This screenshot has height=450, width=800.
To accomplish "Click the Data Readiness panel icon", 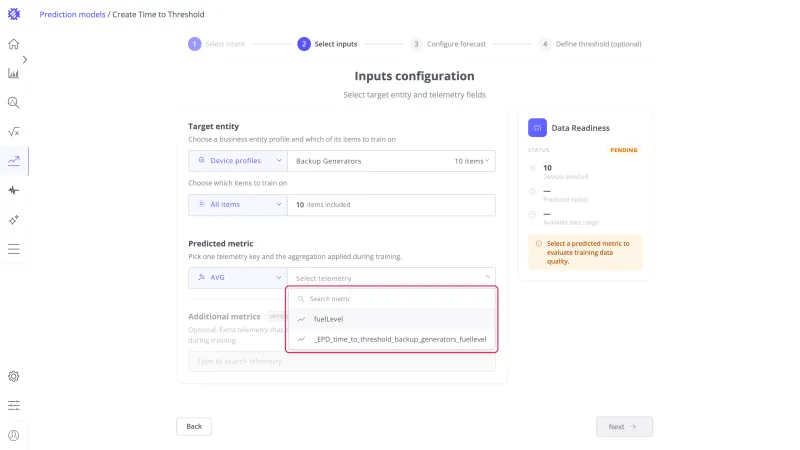I will click(537, 128).
